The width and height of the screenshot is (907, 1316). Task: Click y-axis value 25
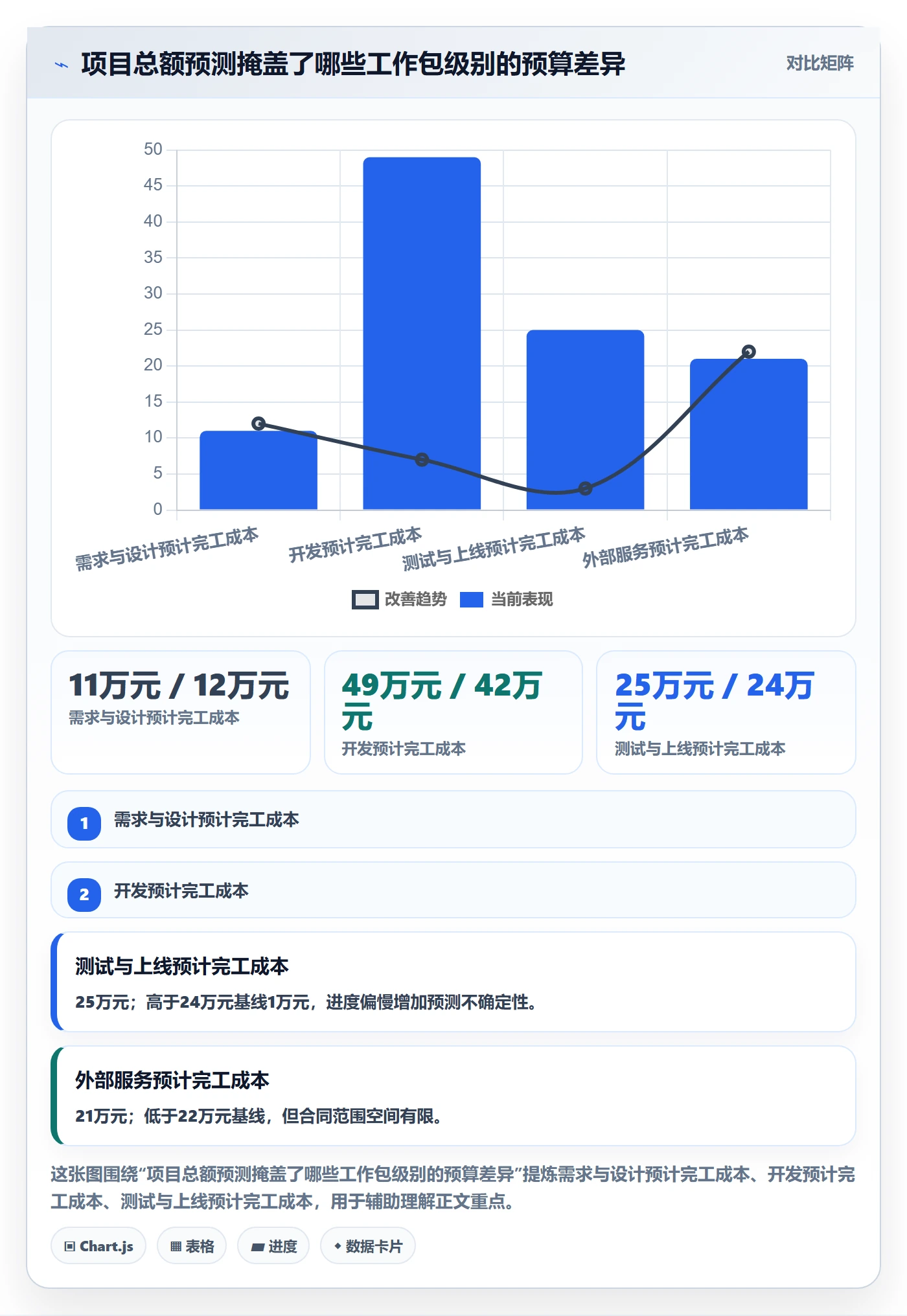(153, 330)
